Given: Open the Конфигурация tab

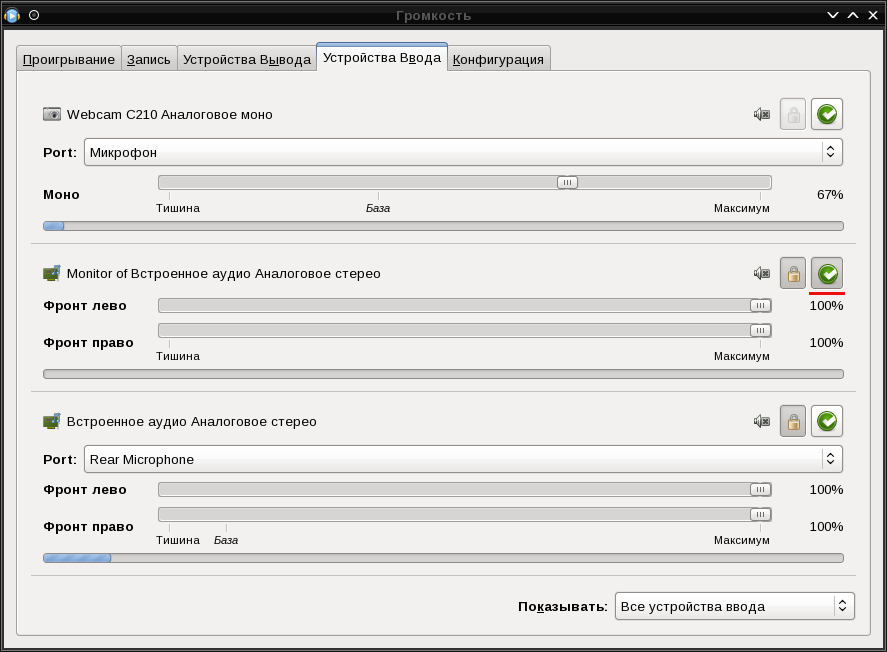Looking at the screenshot, I should pyautogui.click(x=498, y=59).
